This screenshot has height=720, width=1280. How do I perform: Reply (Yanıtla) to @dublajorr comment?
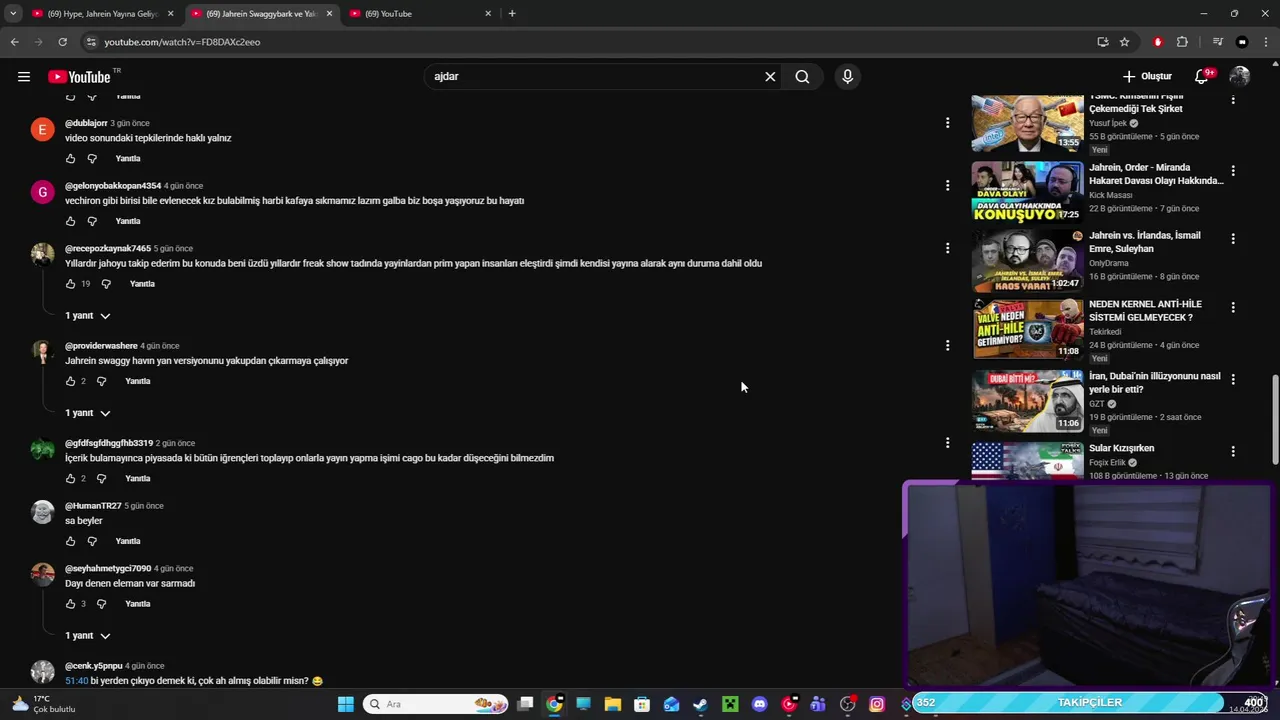128,158
